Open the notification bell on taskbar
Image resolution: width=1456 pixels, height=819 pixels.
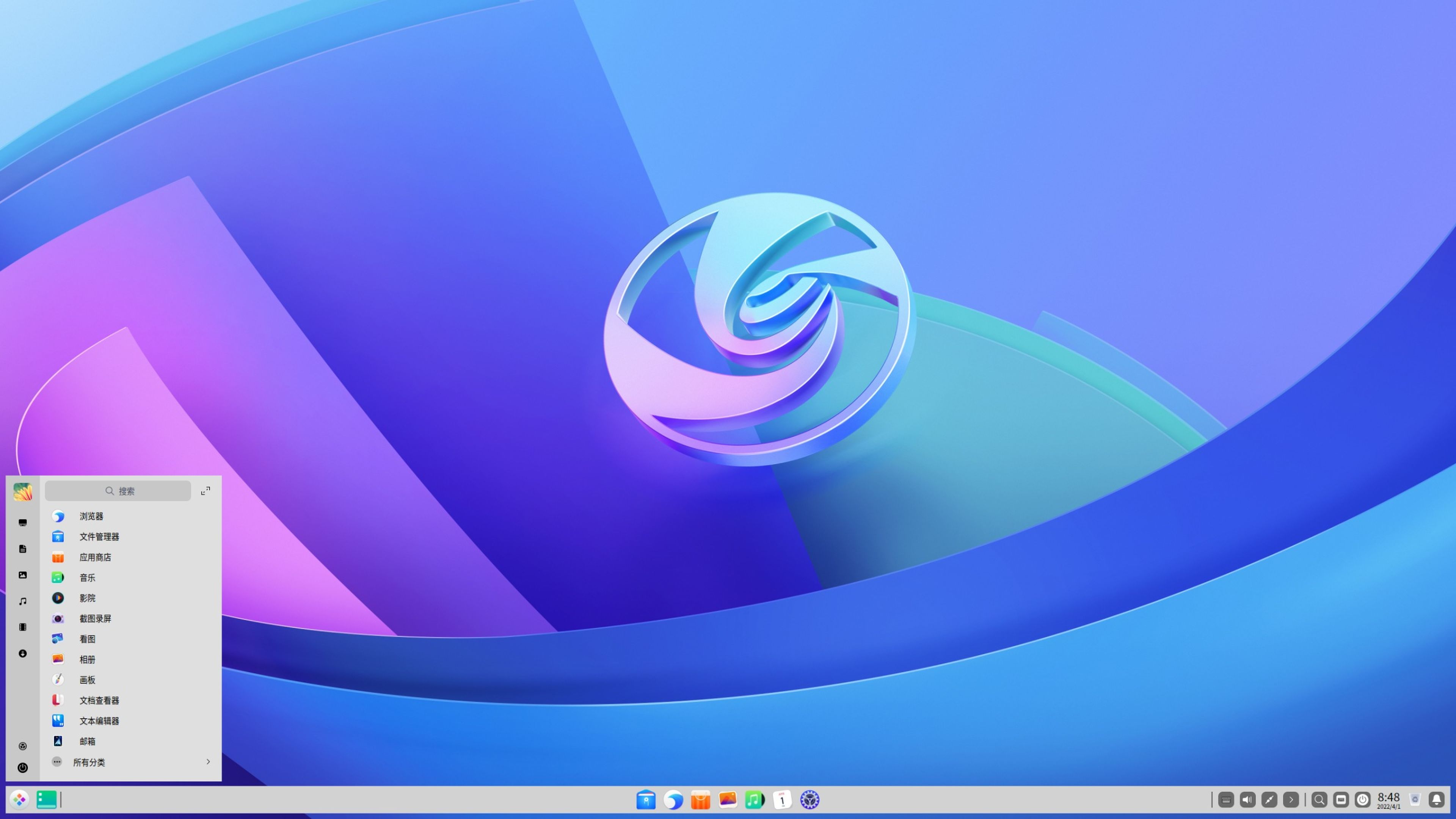[x=1436, y=800]
